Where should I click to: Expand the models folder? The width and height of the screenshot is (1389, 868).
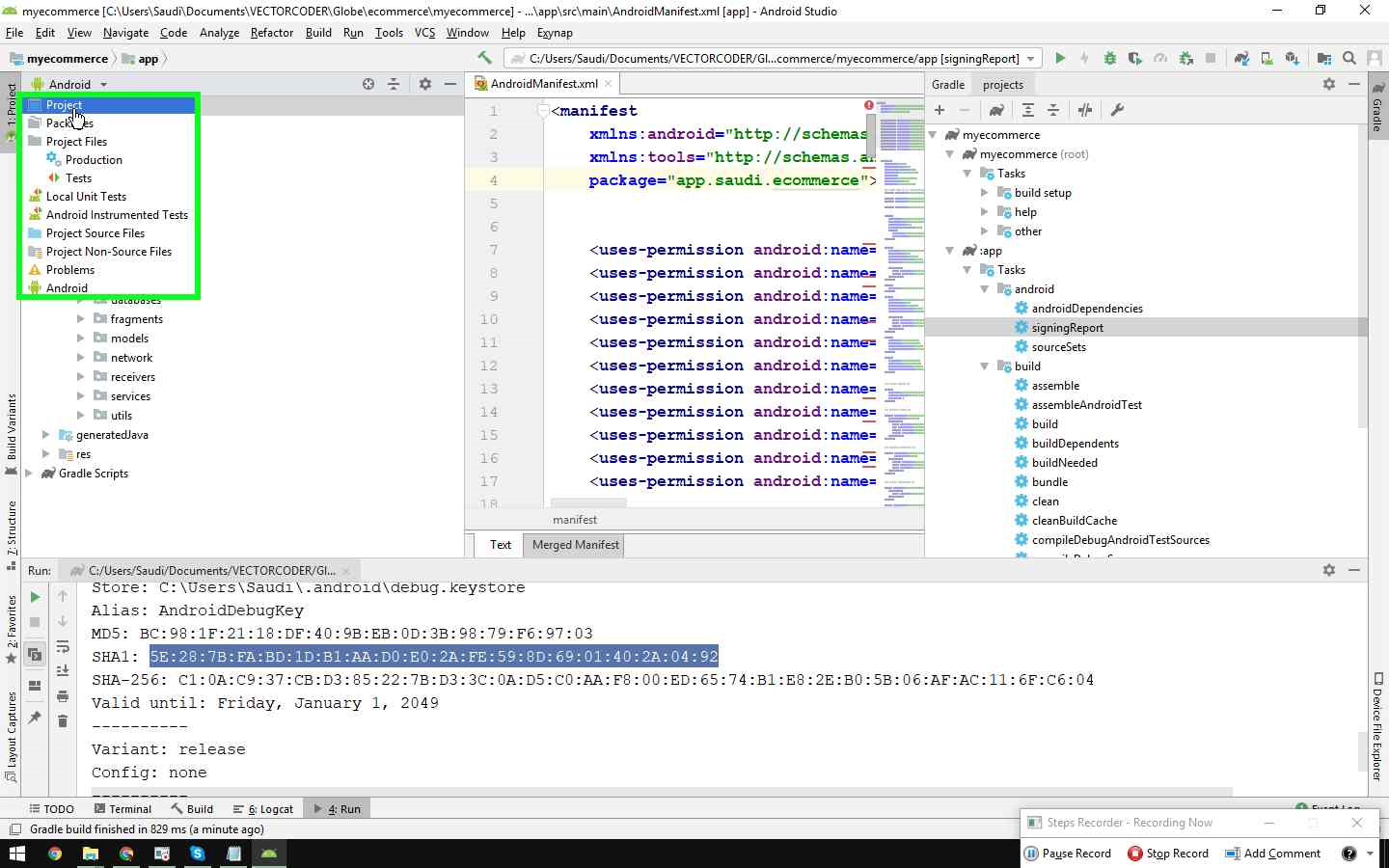coord(81,339)
